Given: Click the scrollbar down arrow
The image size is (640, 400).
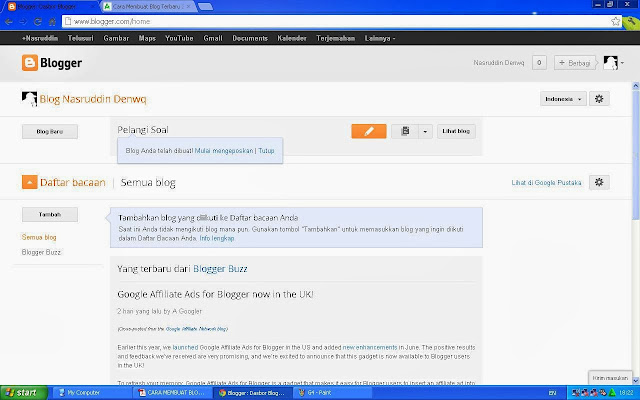Looking at the screenshot, I should click(x=636, y=380).
